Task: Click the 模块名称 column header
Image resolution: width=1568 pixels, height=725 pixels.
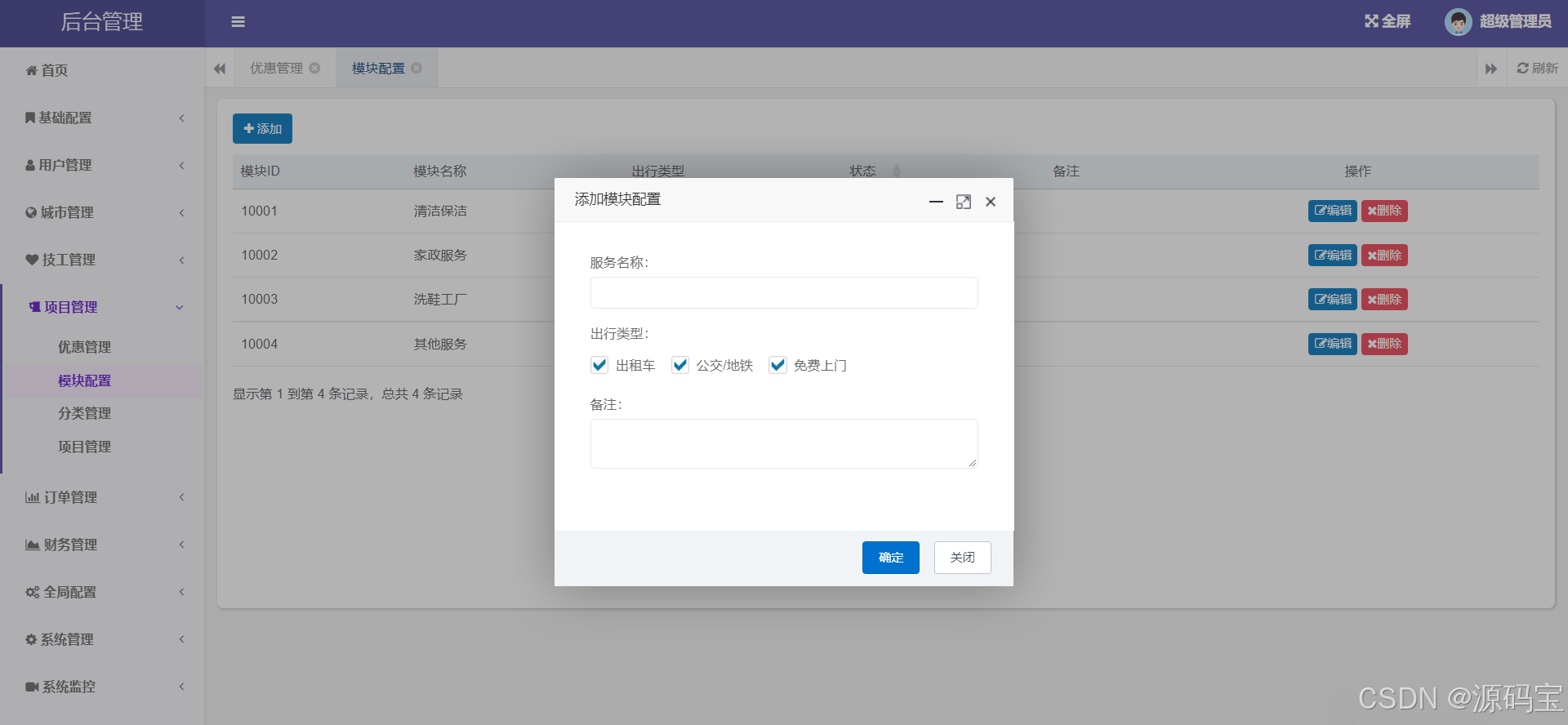Action: pos(440,171)
